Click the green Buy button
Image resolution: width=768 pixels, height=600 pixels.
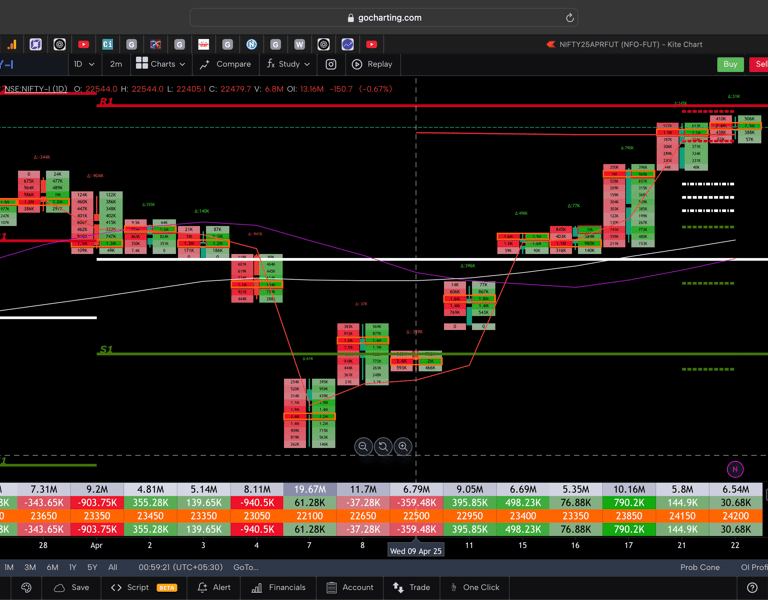pos(730,64)
